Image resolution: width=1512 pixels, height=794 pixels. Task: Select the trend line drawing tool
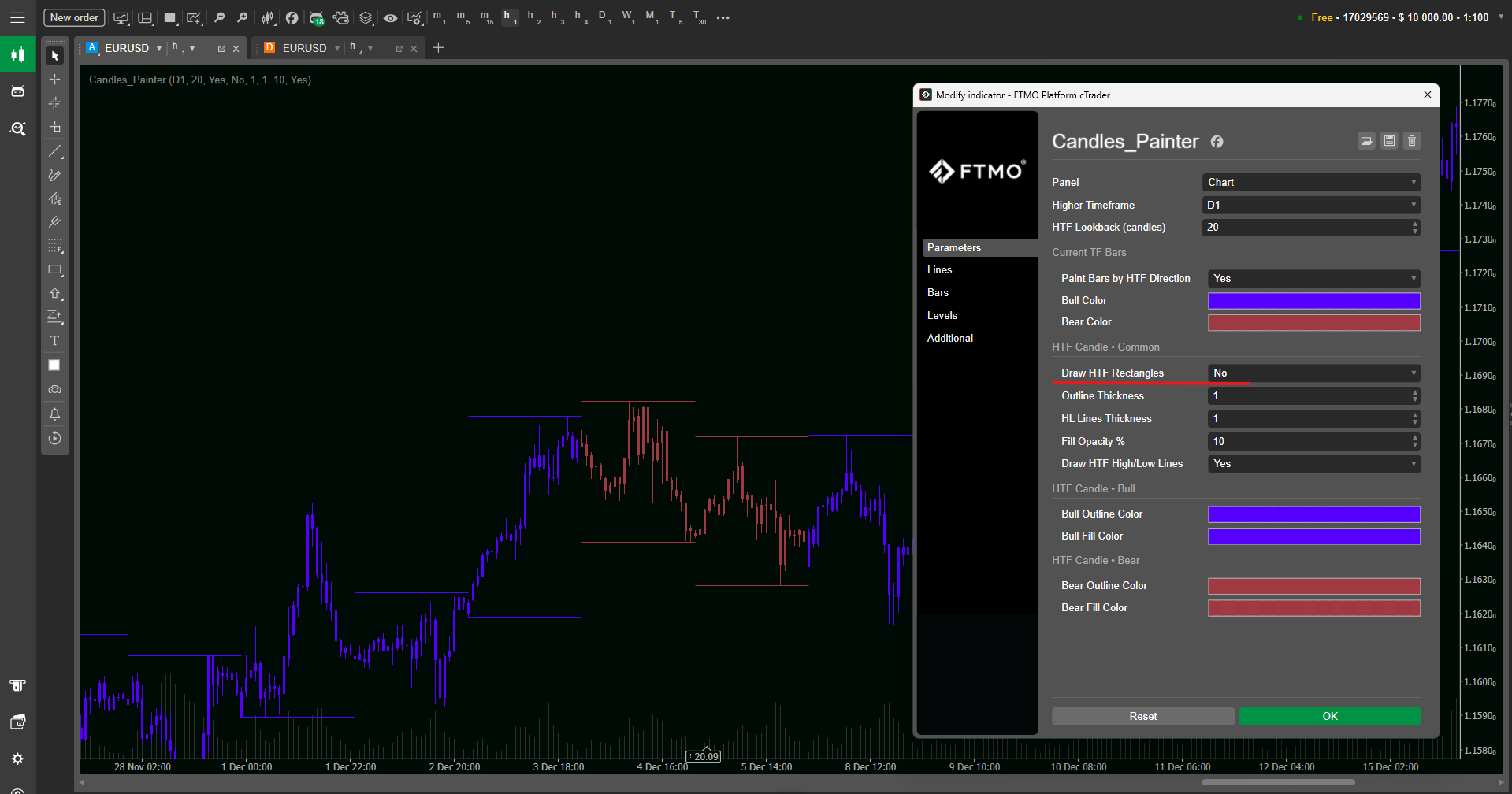pyautogui.click(x=54, y=151)
